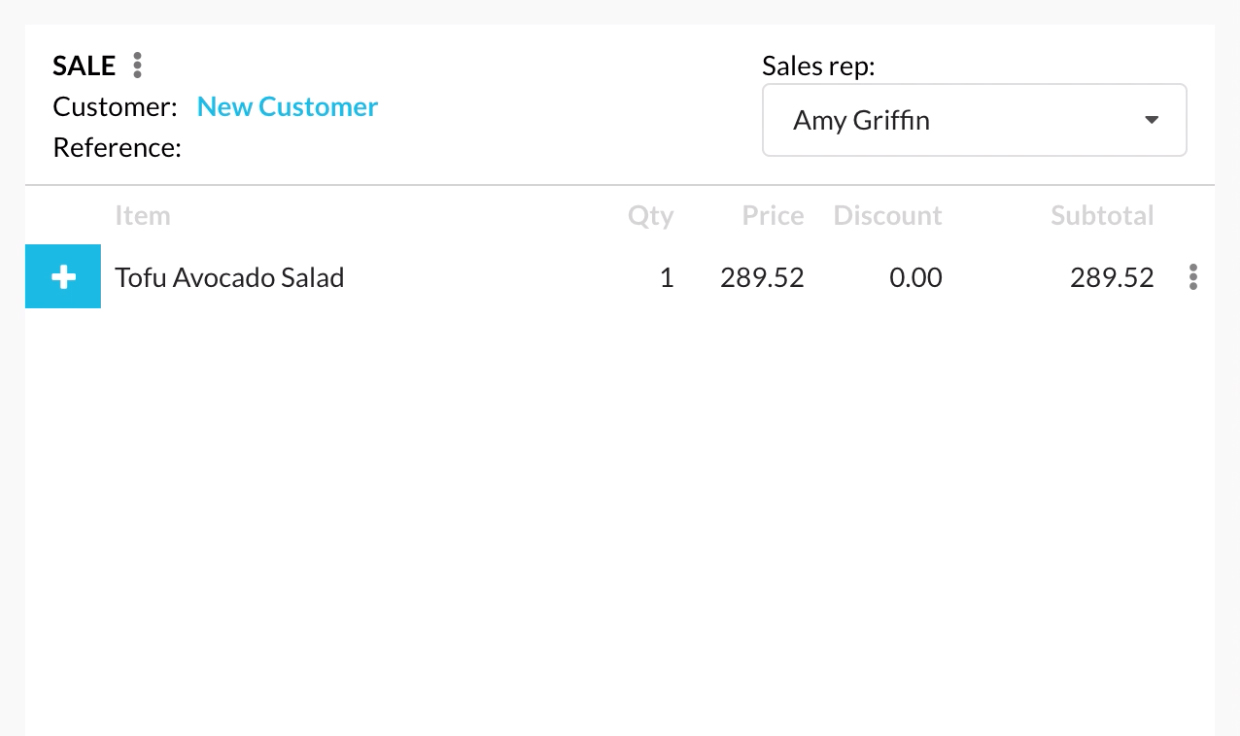Open the Tofu Avocado Salad row options menu
The height and width of the screenshot is (736, 1240).
(1192, 277)
